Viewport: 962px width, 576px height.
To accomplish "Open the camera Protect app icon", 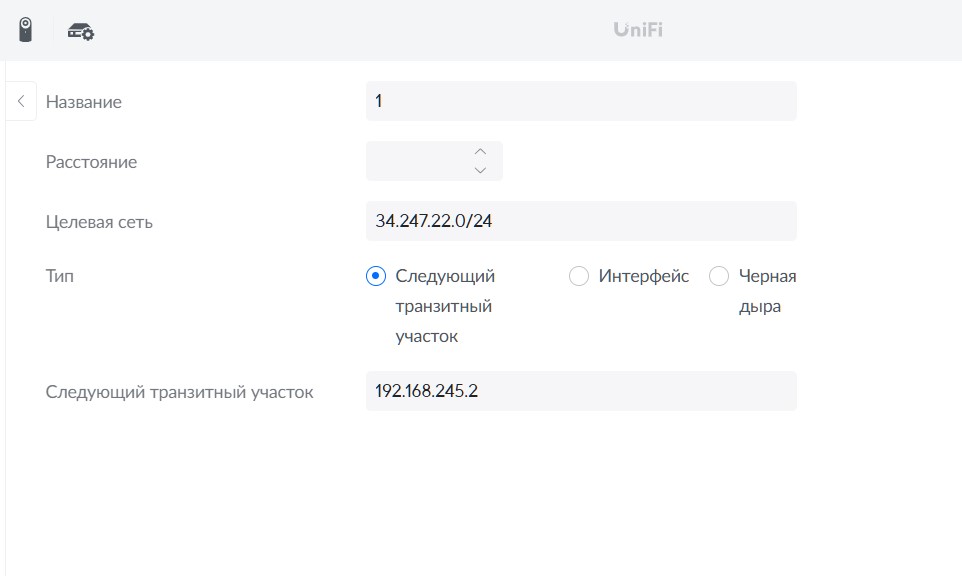I will pyautogui.click(x=25, y=29).
